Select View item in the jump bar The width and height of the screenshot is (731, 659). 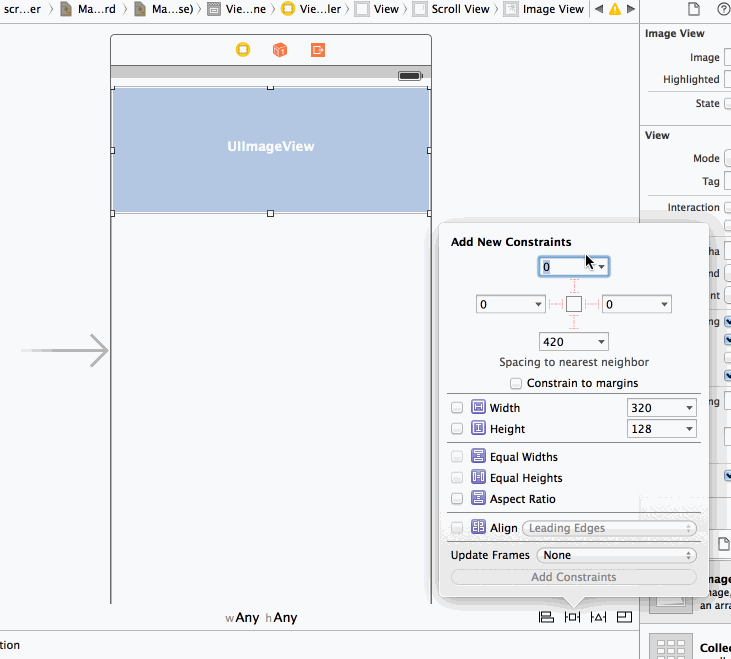[x=377, y=9]
